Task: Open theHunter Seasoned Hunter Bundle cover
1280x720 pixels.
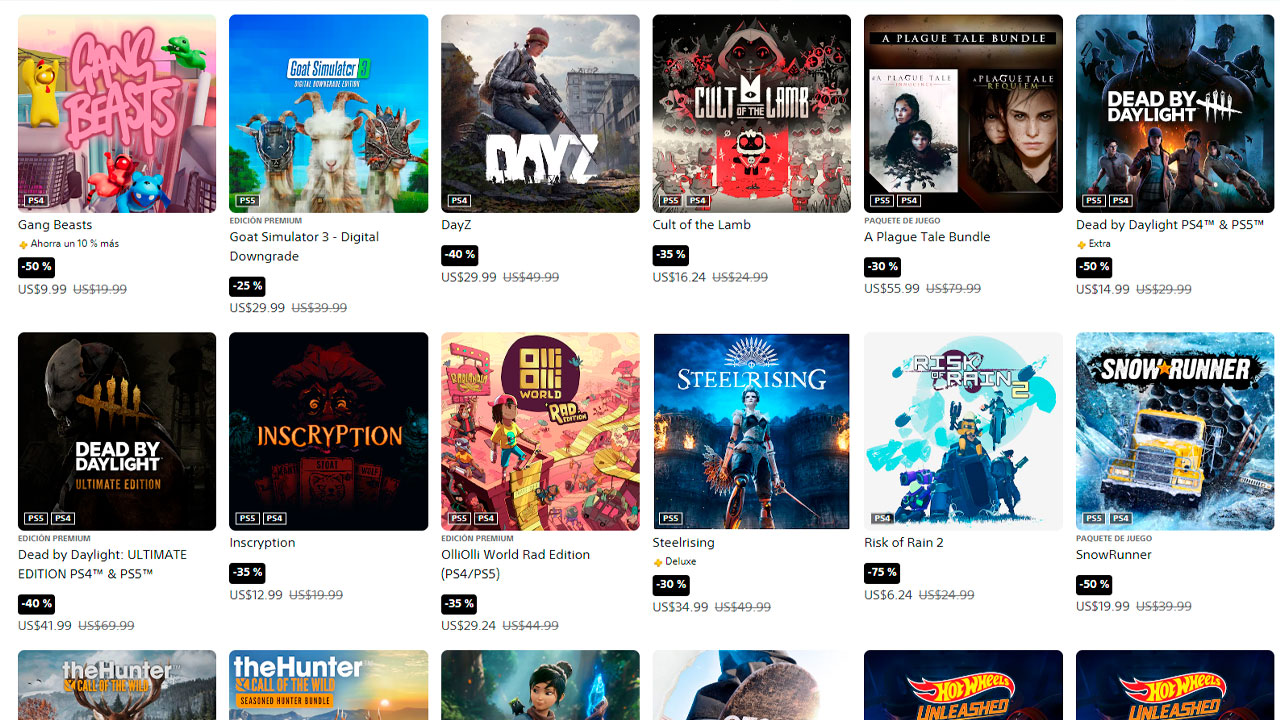Action: pos(328,685)
